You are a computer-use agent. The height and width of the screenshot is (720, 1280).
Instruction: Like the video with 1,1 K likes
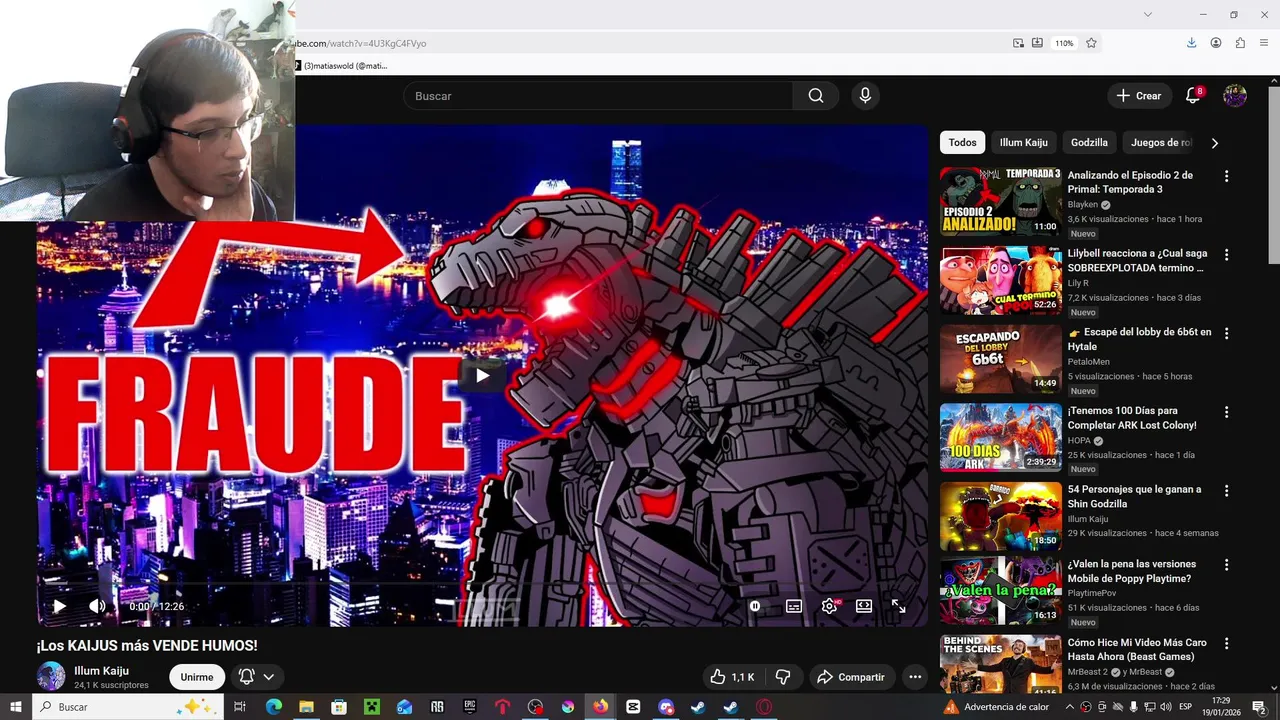point(733,677)
